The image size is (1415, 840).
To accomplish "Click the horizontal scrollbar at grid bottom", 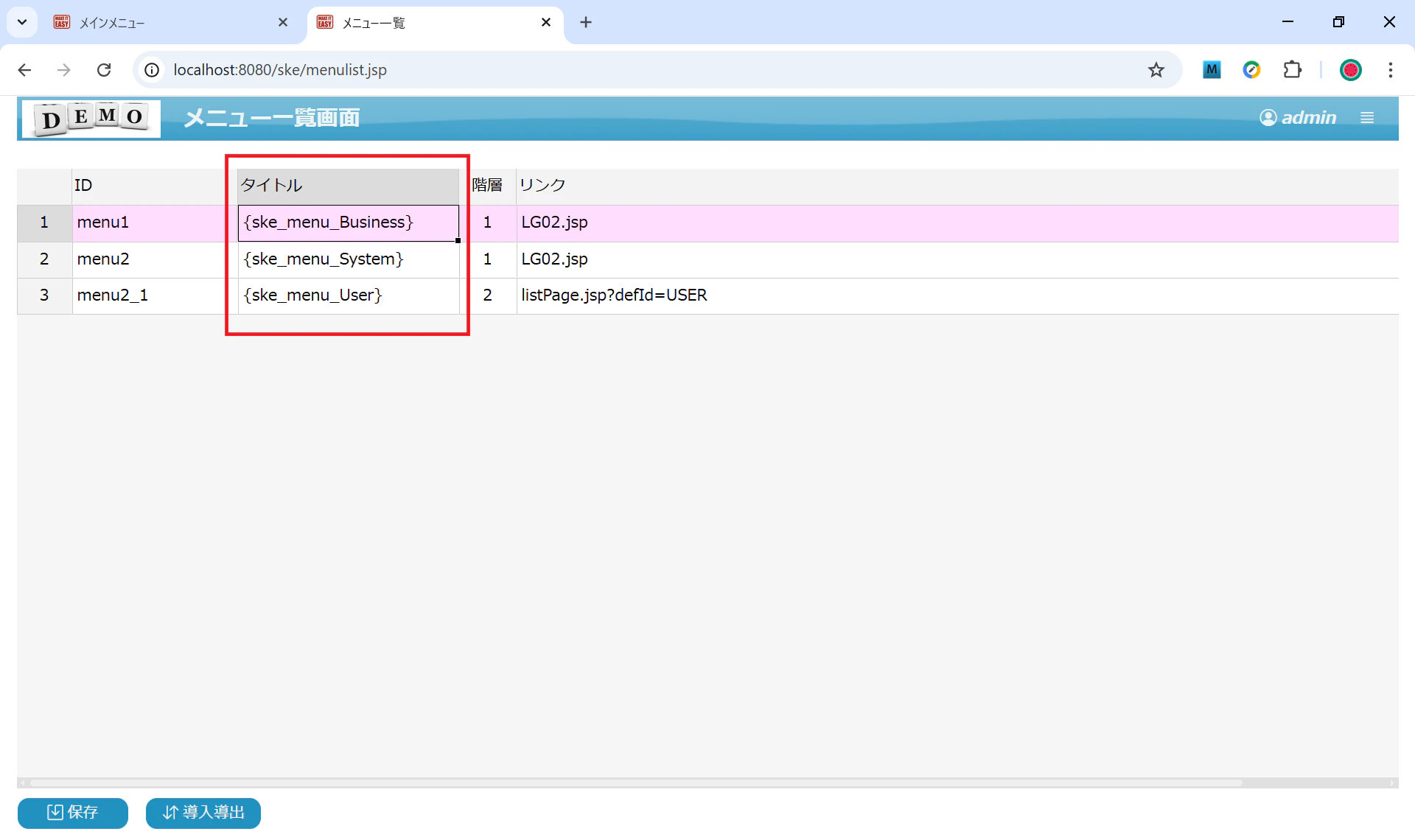I will point(635,783).
